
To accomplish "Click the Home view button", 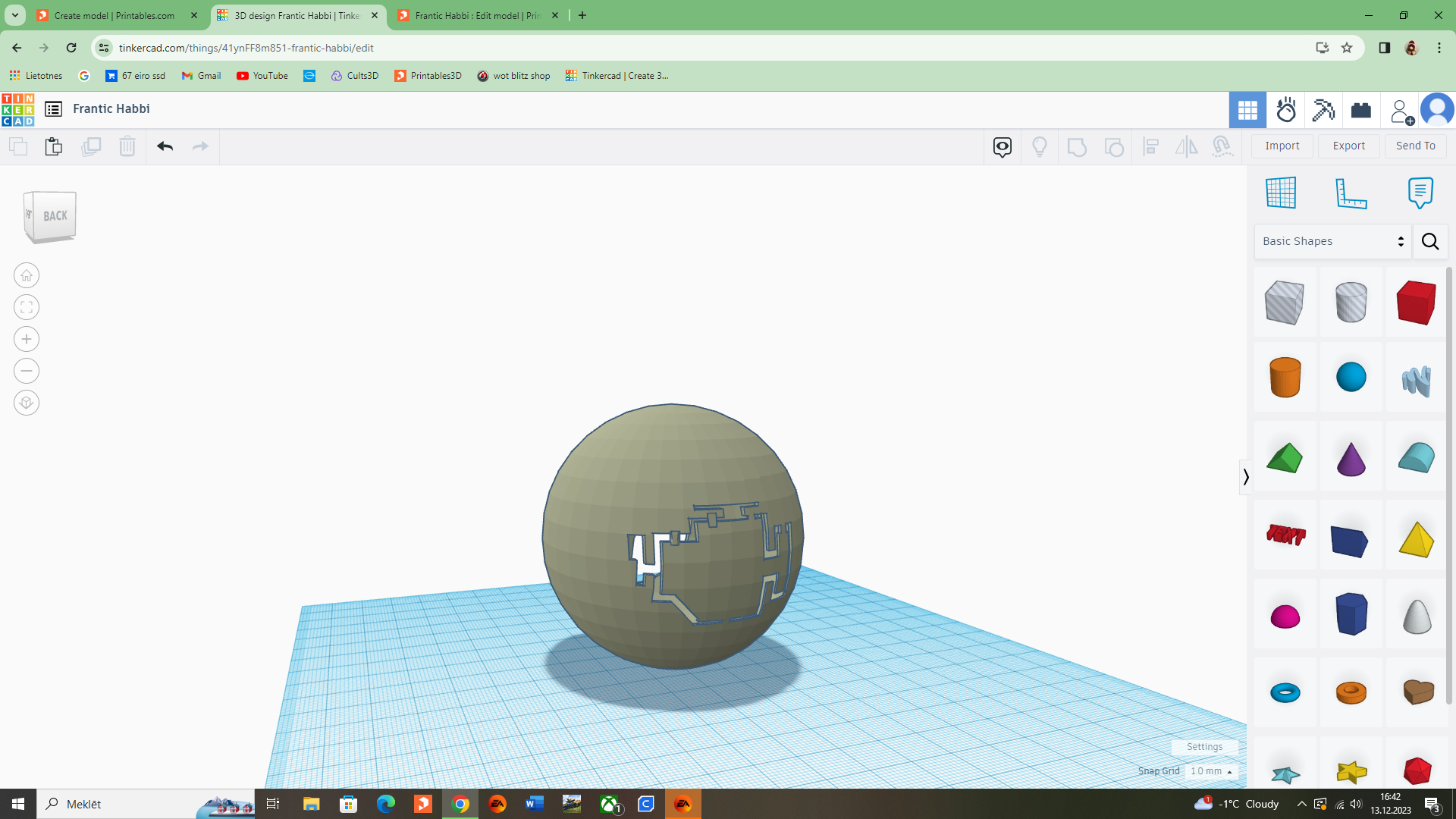I will (27, 275).
